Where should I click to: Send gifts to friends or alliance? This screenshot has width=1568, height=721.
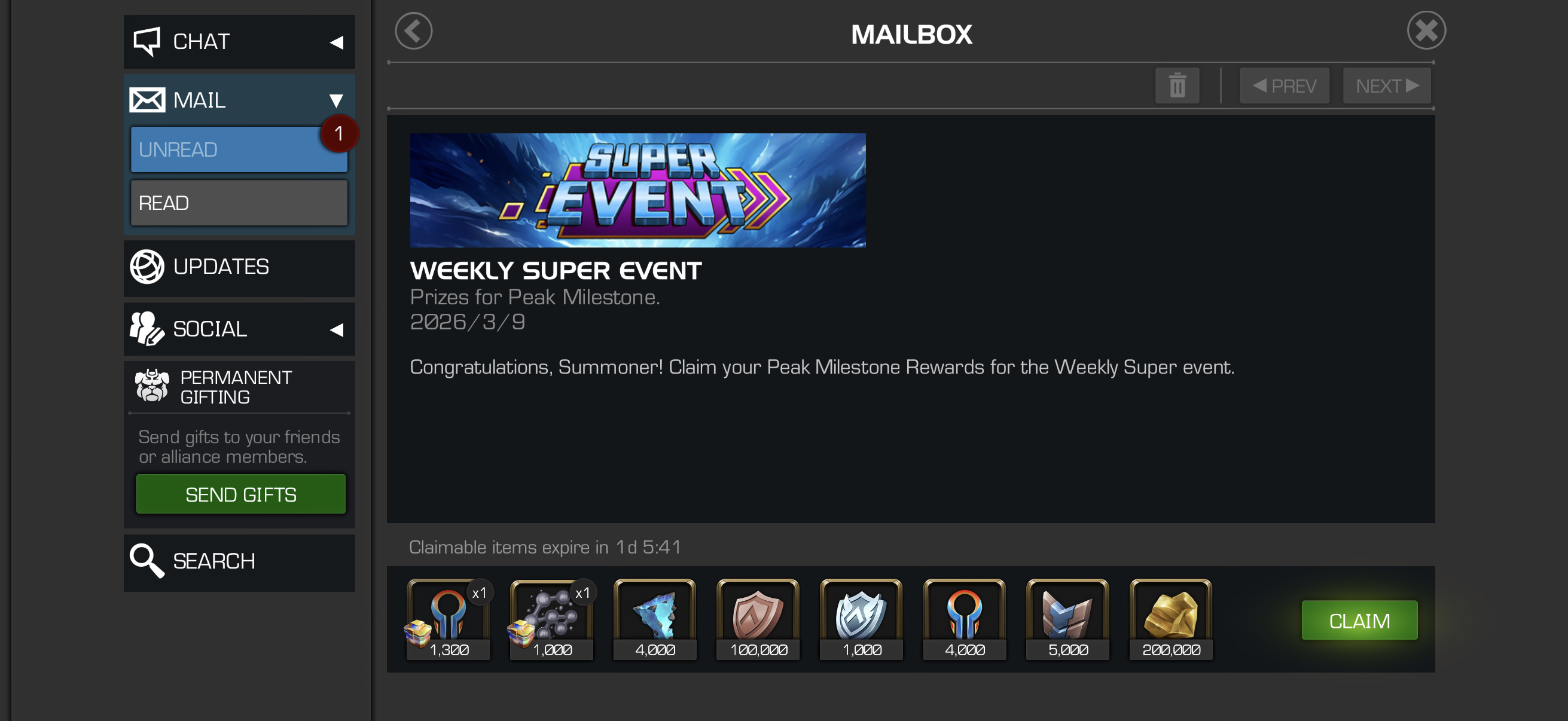click(x=241, y=494)
